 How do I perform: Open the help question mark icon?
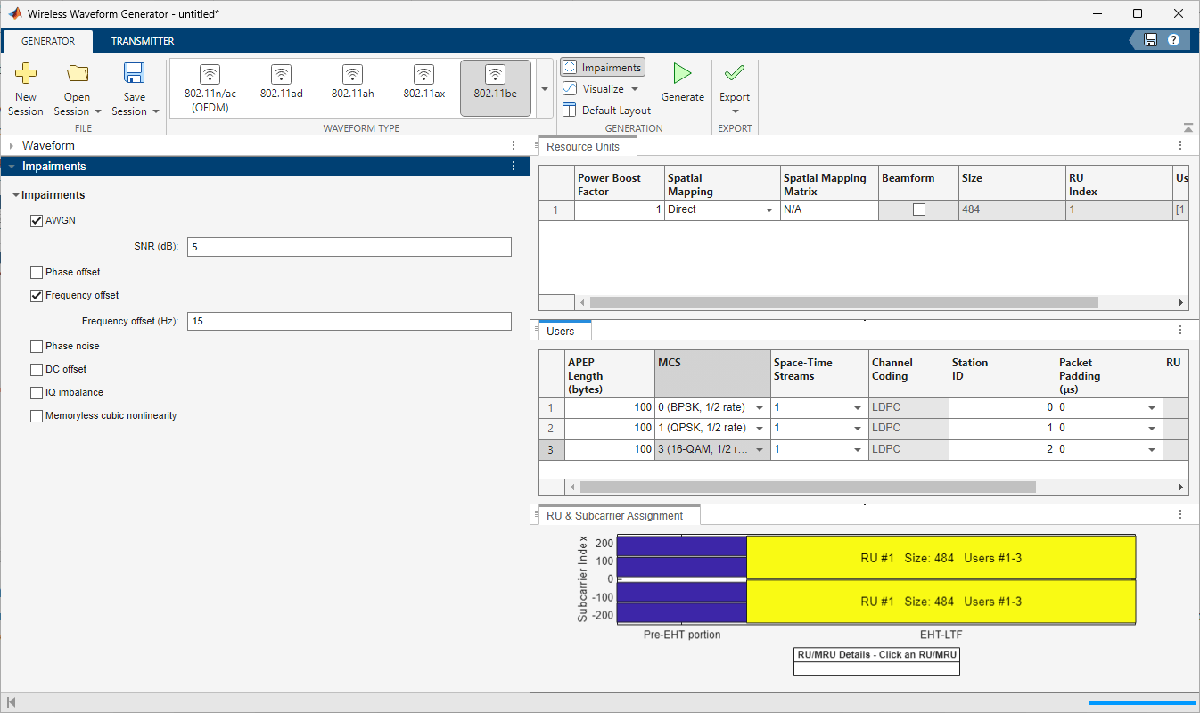click(1173, 40)
